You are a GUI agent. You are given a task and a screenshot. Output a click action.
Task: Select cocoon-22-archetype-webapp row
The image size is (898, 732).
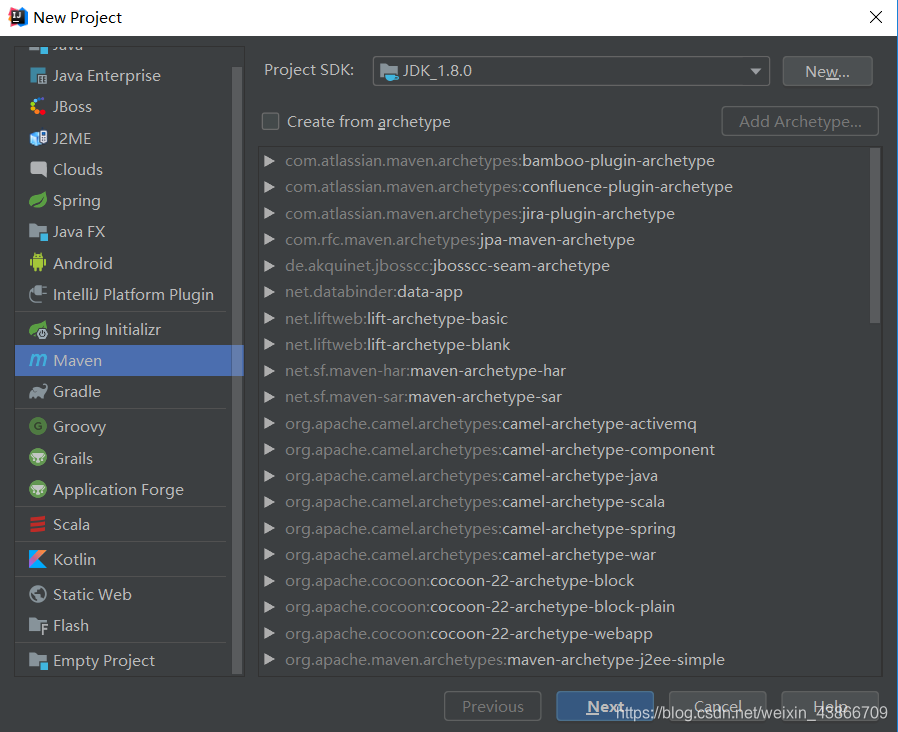pos(564,633)
